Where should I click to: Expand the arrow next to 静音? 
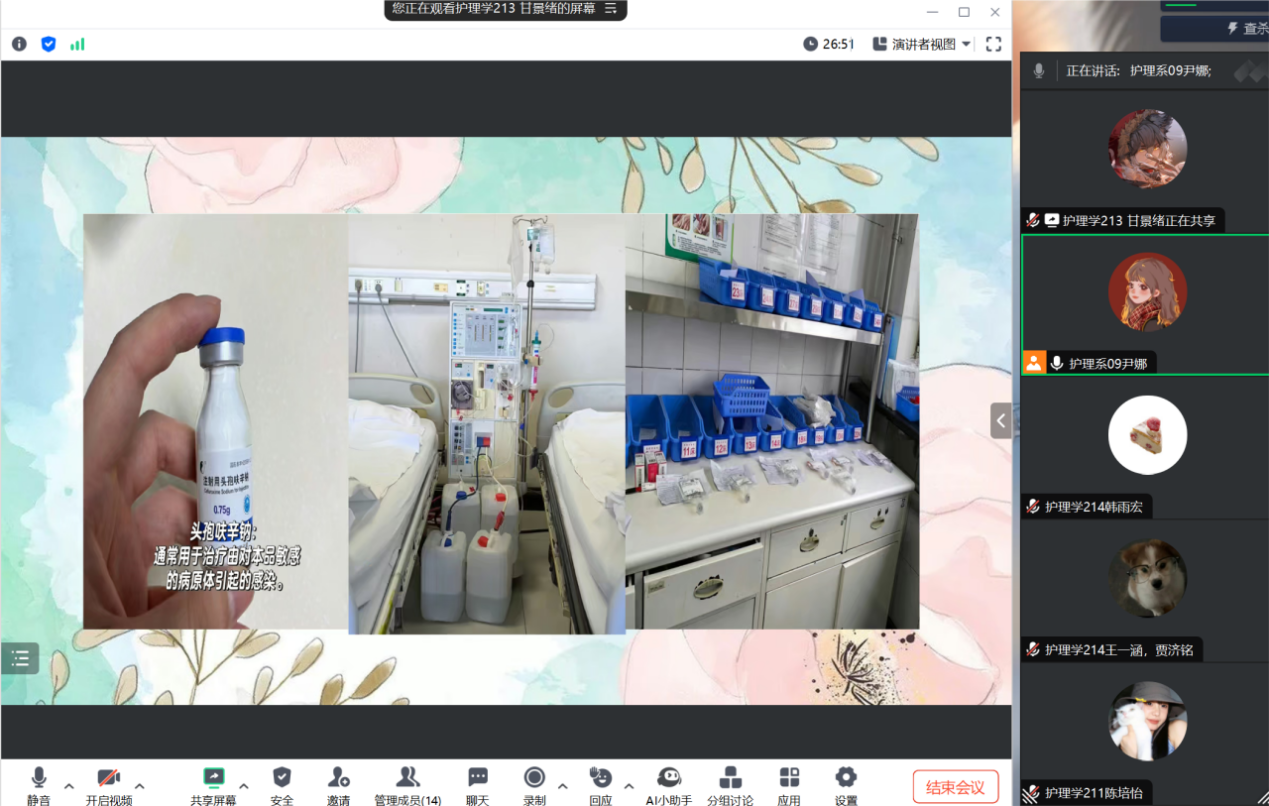(69, 786)
